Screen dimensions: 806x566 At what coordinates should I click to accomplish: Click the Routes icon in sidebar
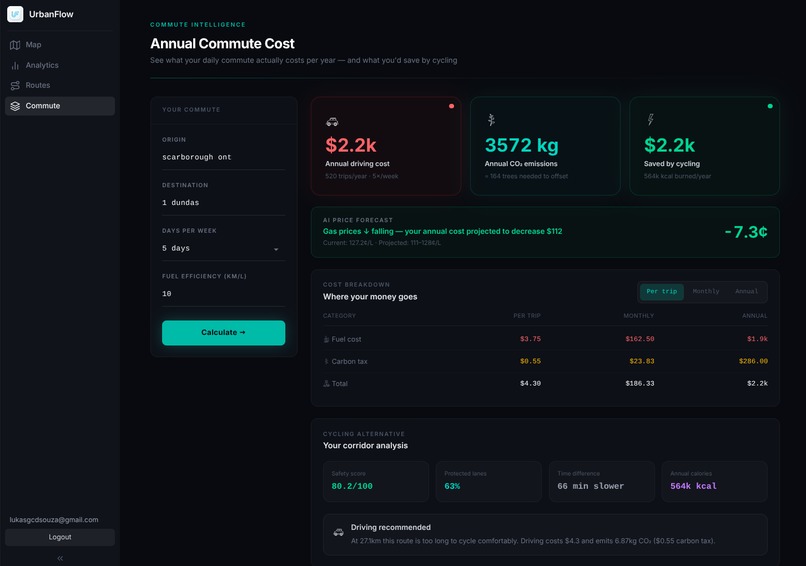(15, 85)
